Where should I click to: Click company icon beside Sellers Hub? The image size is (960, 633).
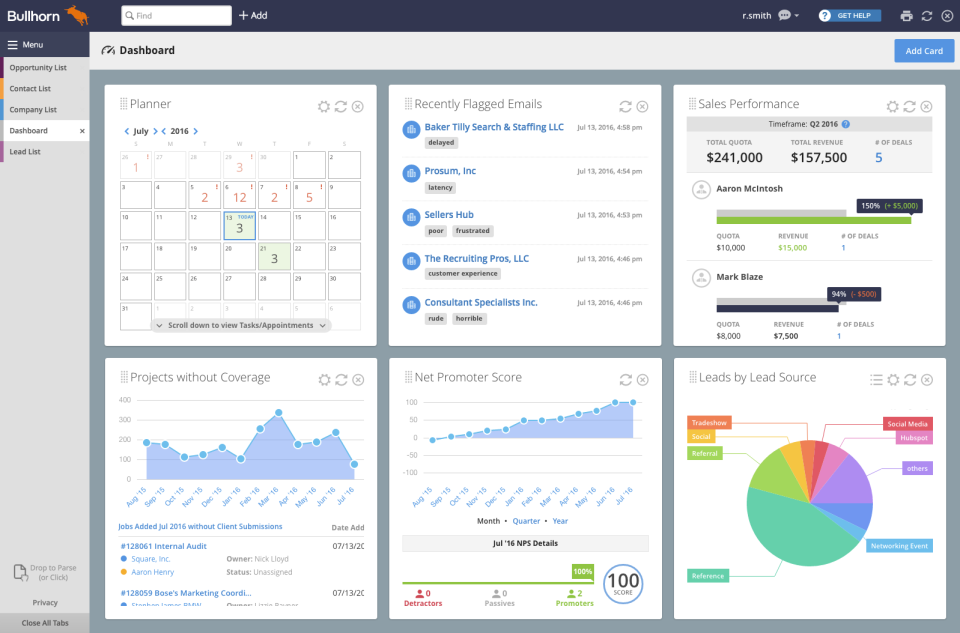(411, 217)
